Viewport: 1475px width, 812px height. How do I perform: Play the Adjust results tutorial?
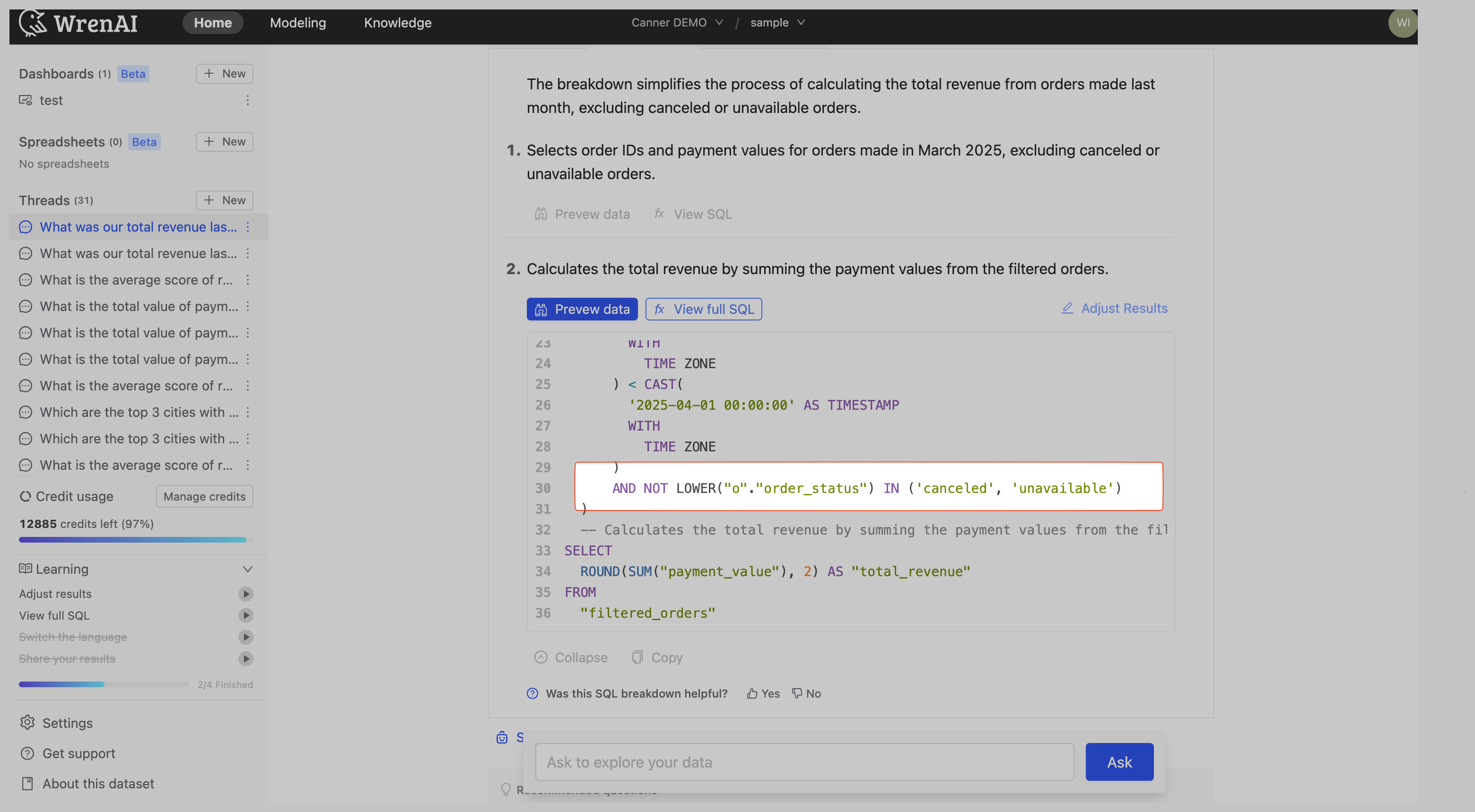click(x=245, y=594)
